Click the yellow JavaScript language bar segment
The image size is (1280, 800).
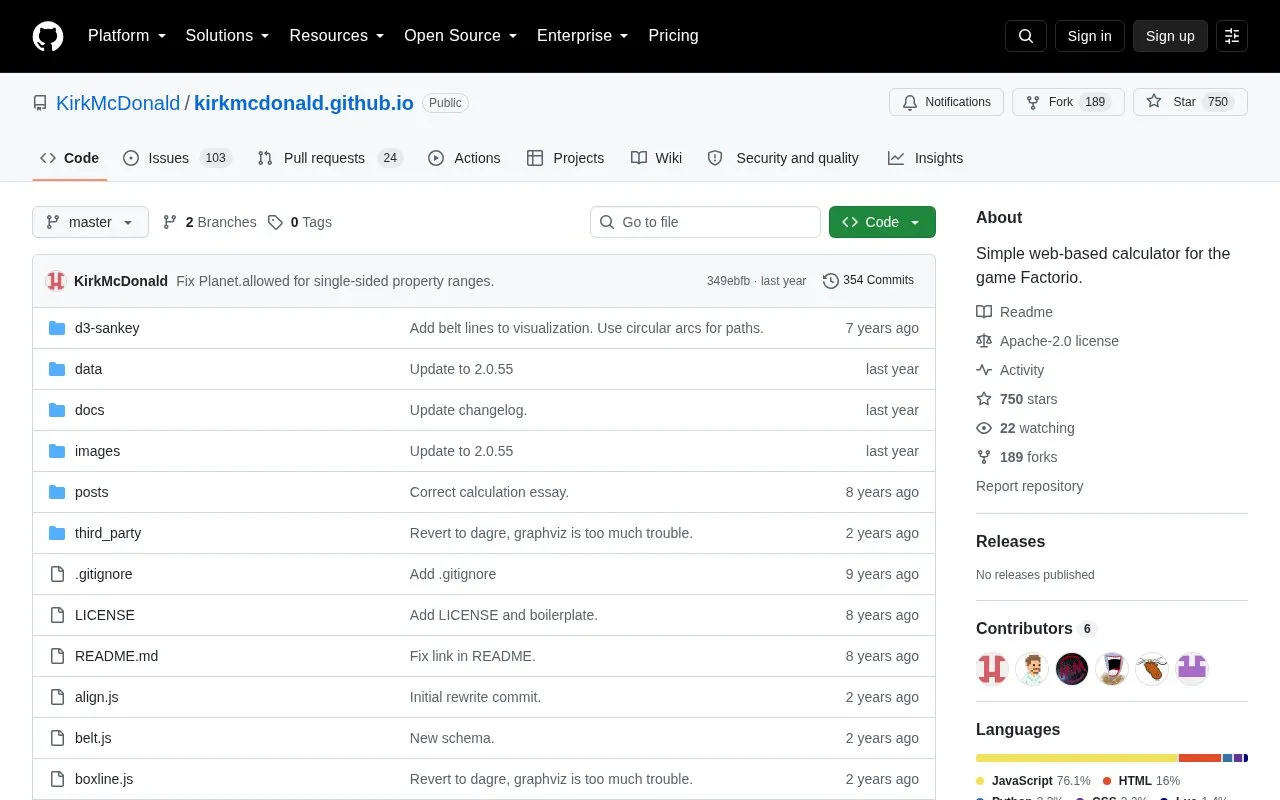click(x=1077, y=758)
